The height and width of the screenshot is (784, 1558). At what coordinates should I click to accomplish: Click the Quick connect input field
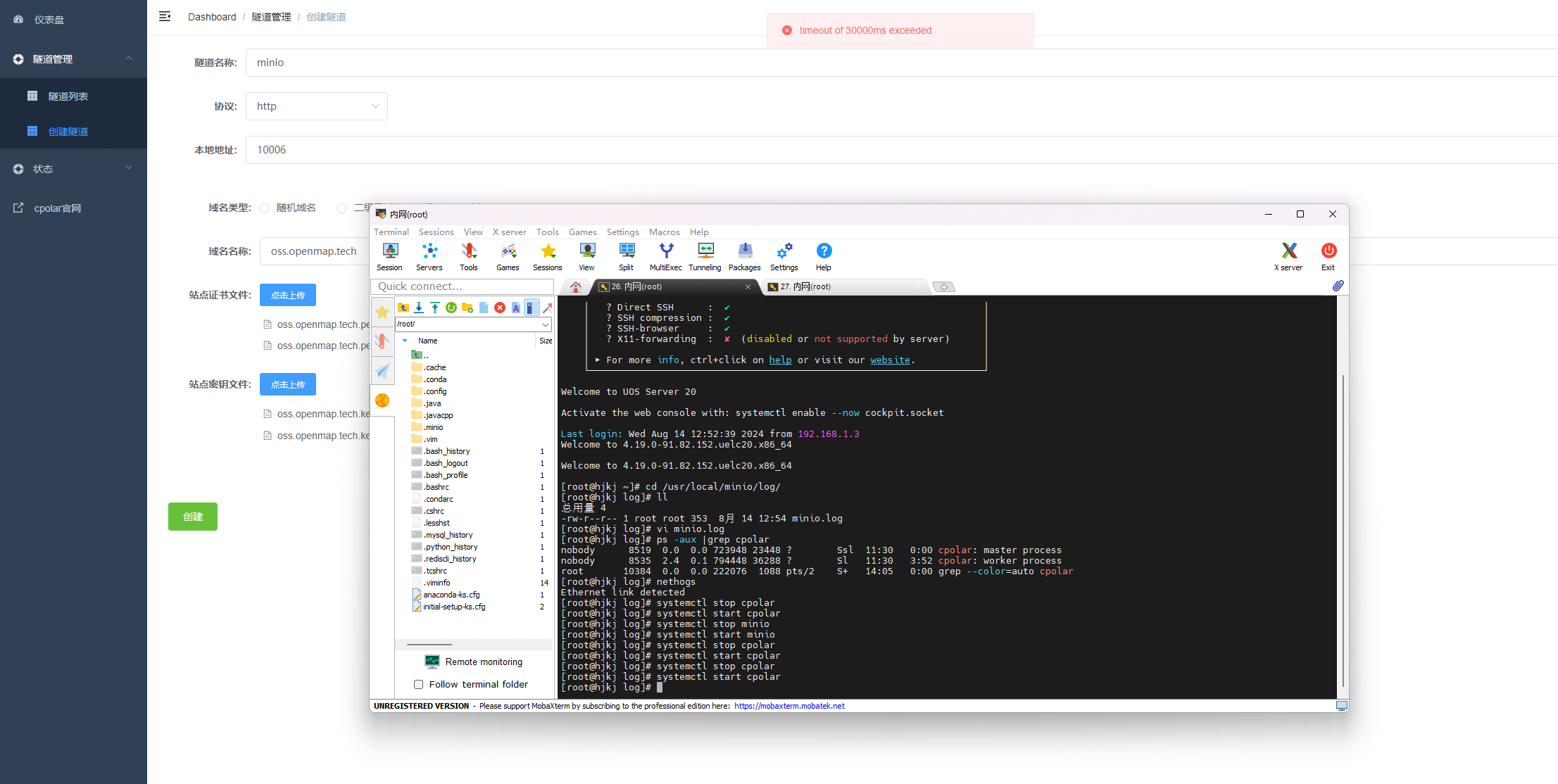click(x=462, y=286)
